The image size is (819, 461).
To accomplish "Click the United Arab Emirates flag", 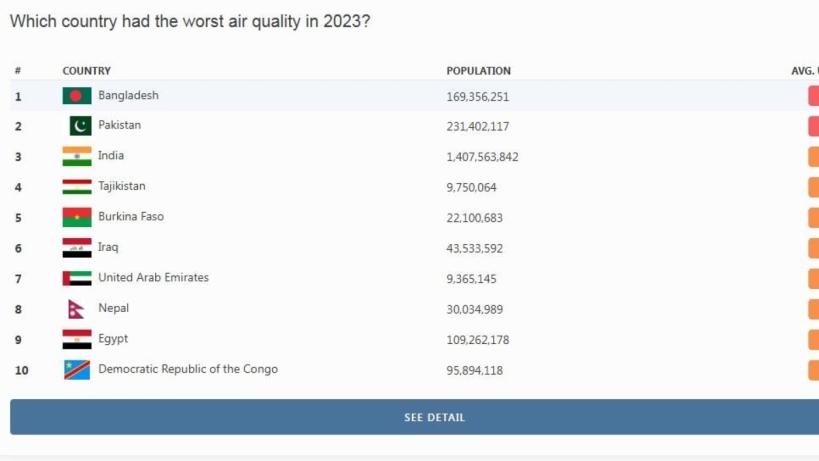I will click(x=77, y=278).
